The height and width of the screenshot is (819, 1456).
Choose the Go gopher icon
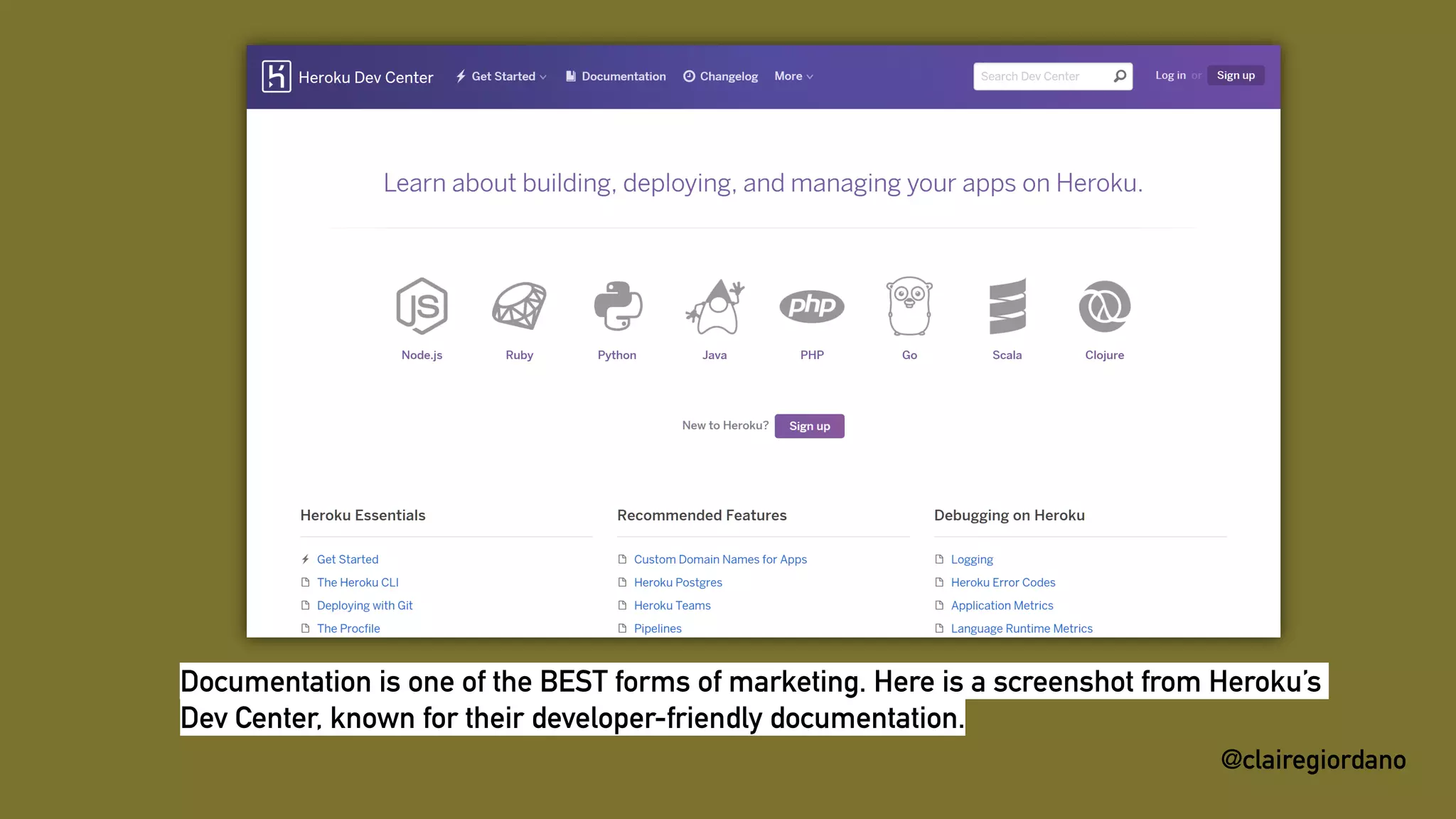[909, 306]
